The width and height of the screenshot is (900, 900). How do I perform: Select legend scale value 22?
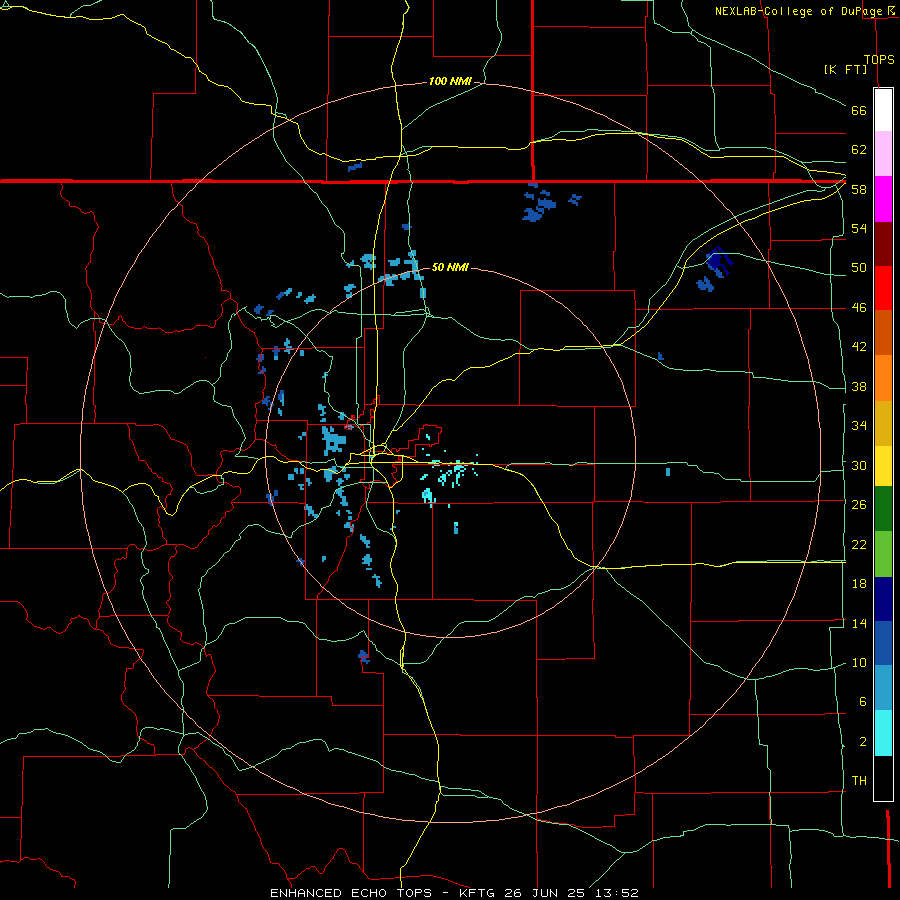(859, 544)
